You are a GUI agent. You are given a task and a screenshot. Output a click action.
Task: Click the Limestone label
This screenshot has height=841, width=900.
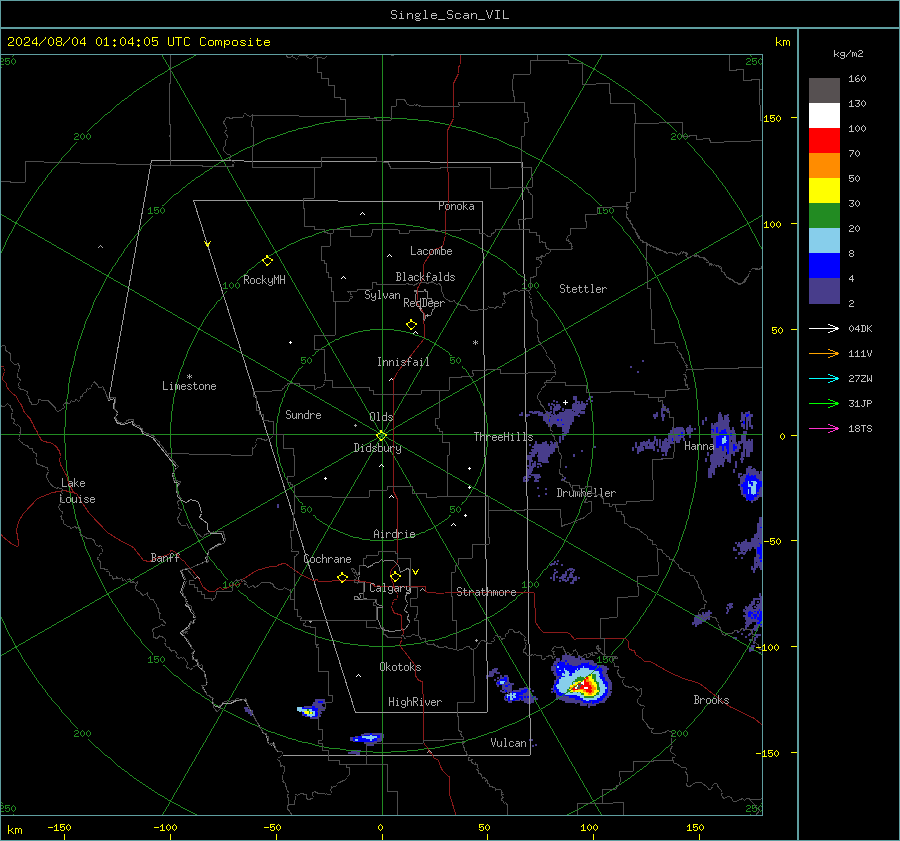coord(189,386)
